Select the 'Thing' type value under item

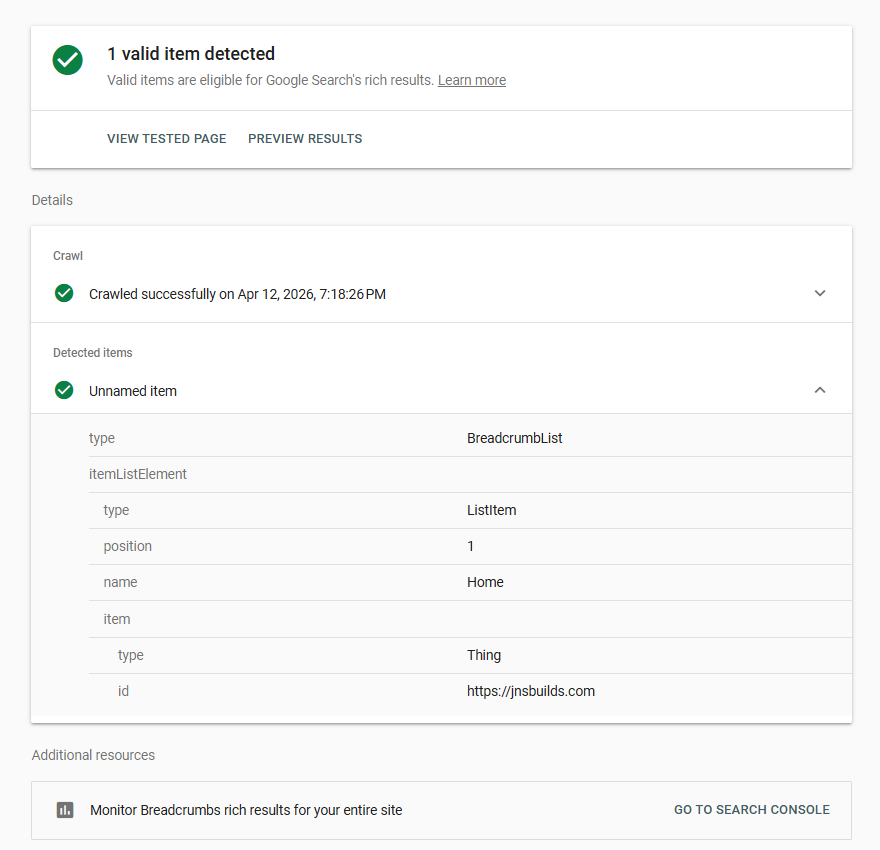pyautogui.click(x=483, y=654)
